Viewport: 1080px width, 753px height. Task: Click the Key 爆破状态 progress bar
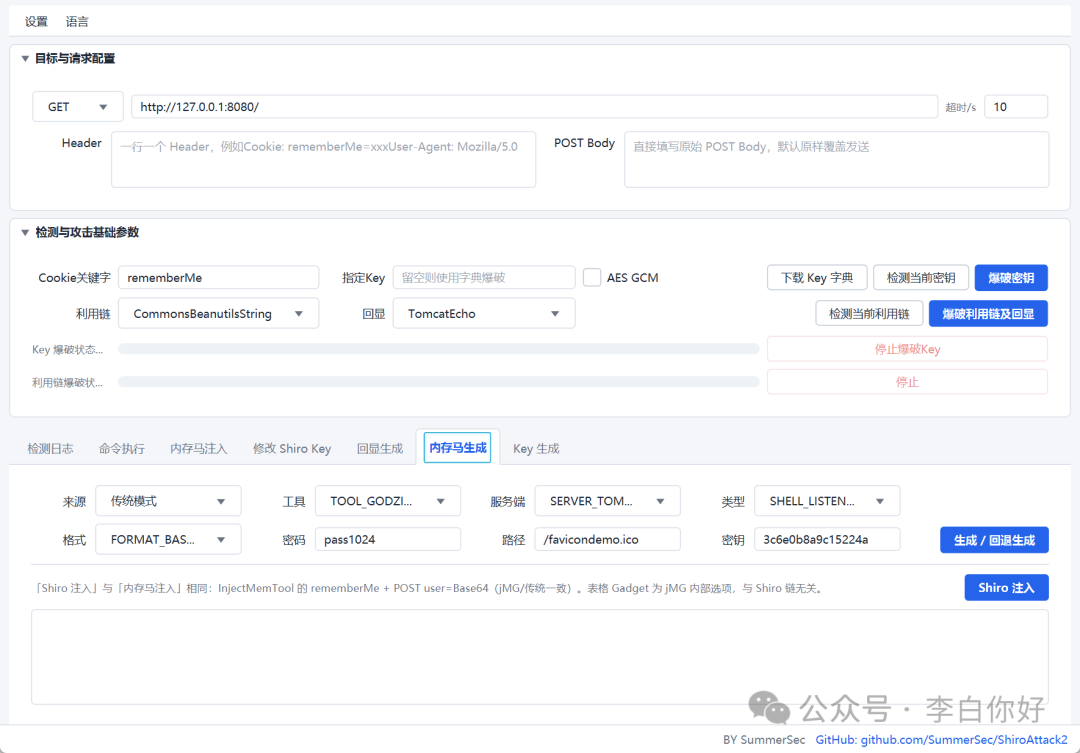coord(439,349)
